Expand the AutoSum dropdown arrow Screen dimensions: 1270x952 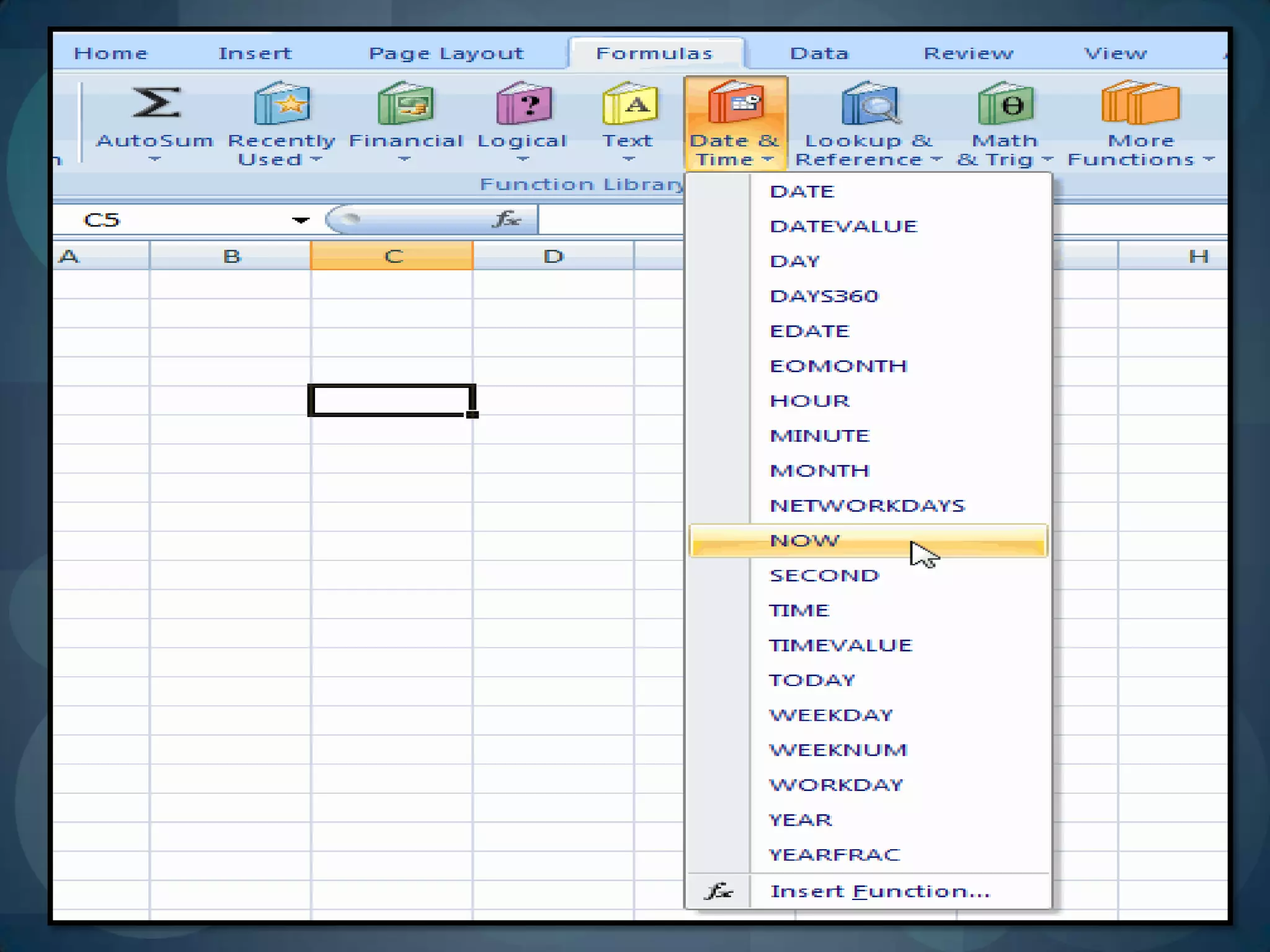pos(154,160)
